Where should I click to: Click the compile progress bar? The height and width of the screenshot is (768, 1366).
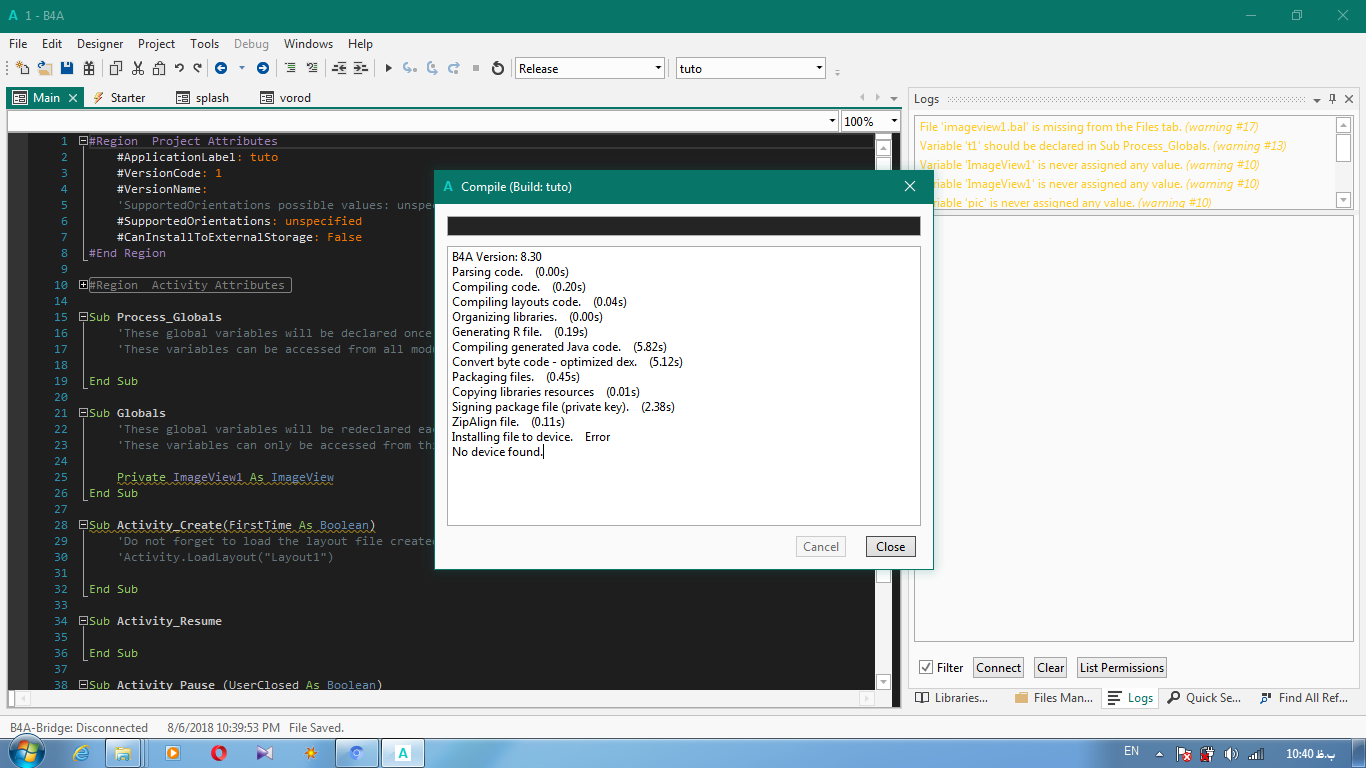[683, 226]
